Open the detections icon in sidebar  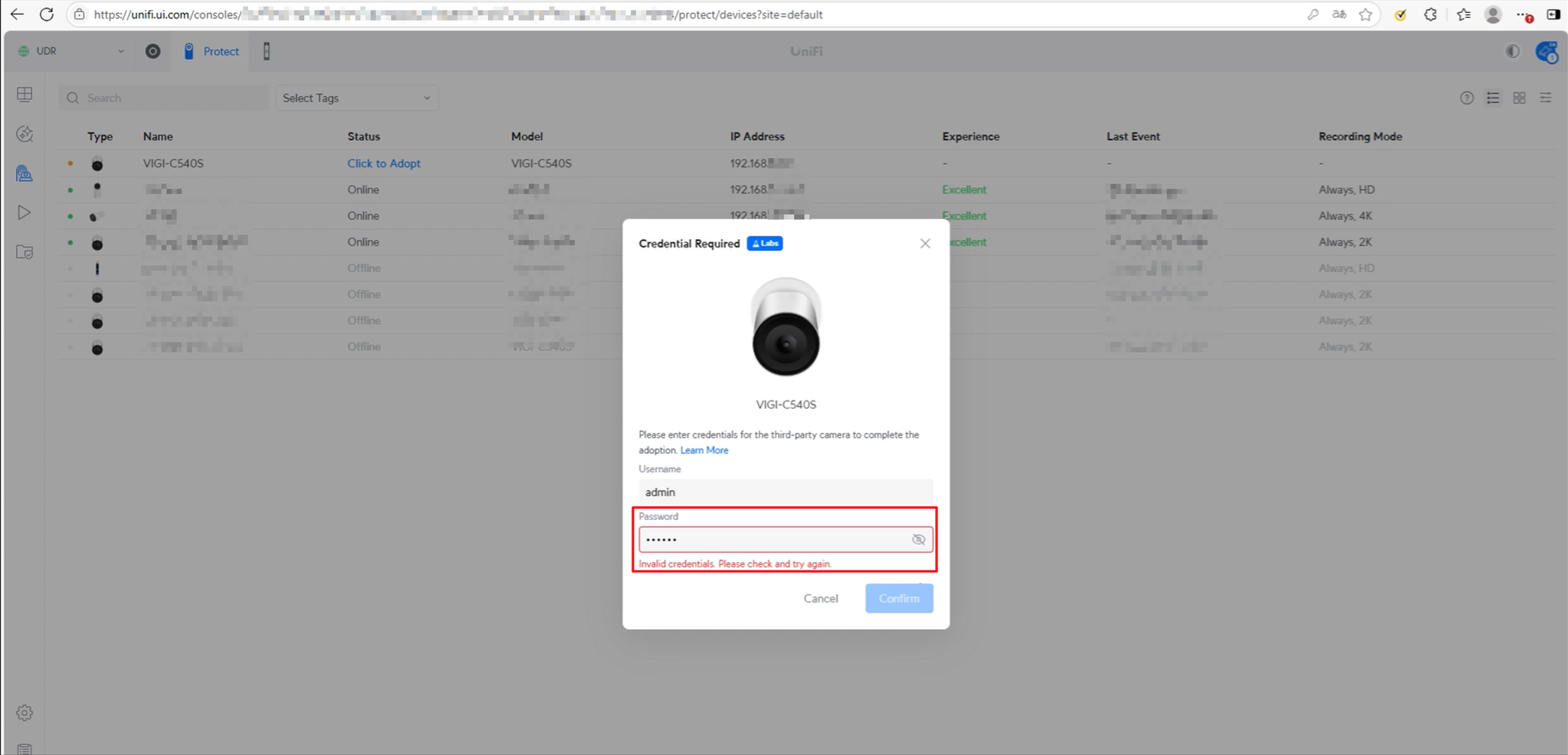click(x=24, y=133)
